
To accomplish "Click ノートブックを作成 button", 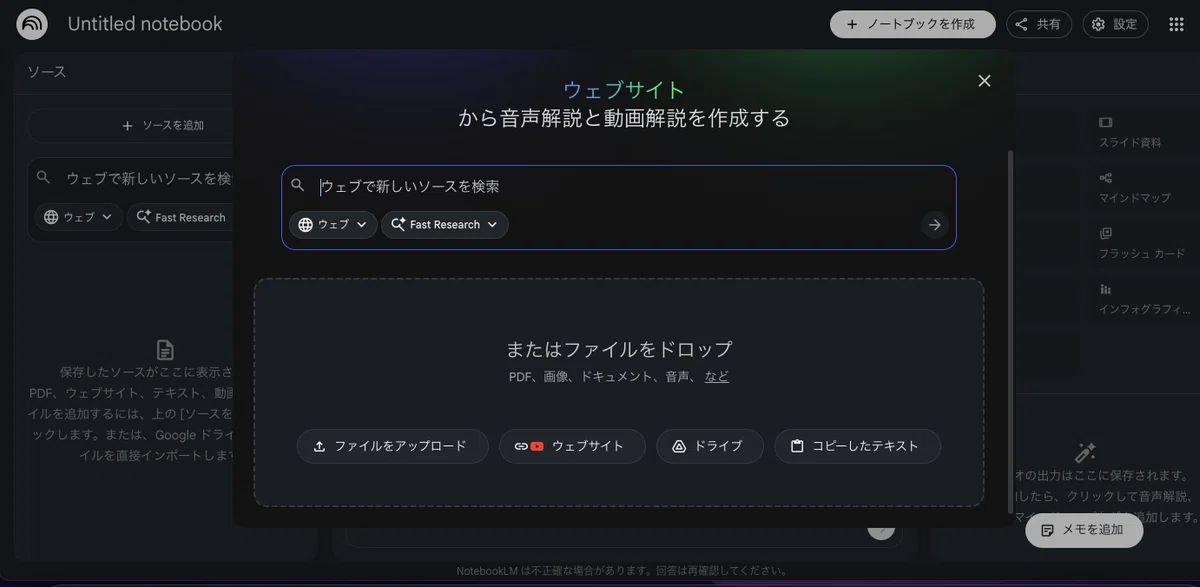I will click(912, 24).
